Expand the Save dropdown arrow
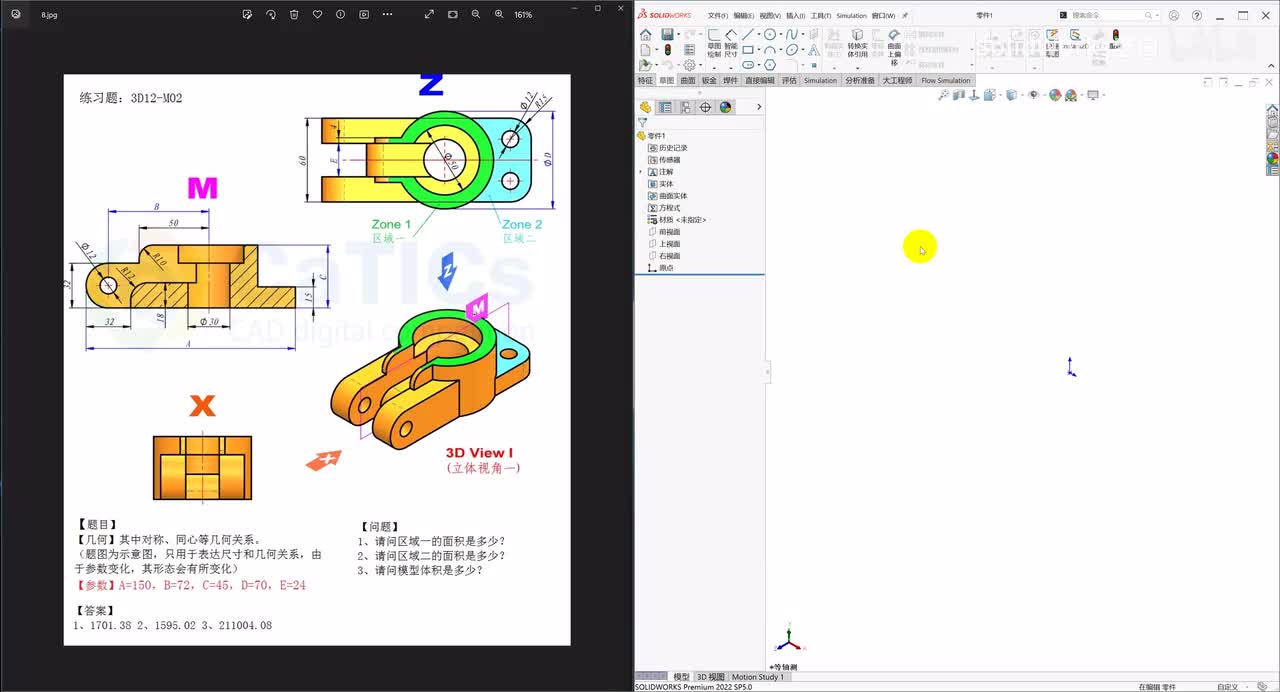 point(677,35)
